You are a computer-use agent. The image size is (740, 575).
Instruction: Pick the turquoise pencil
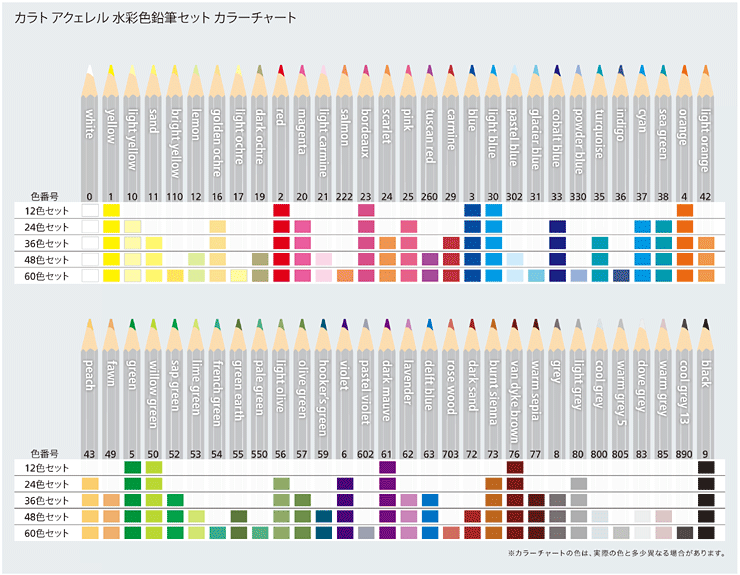click(600, 130)
